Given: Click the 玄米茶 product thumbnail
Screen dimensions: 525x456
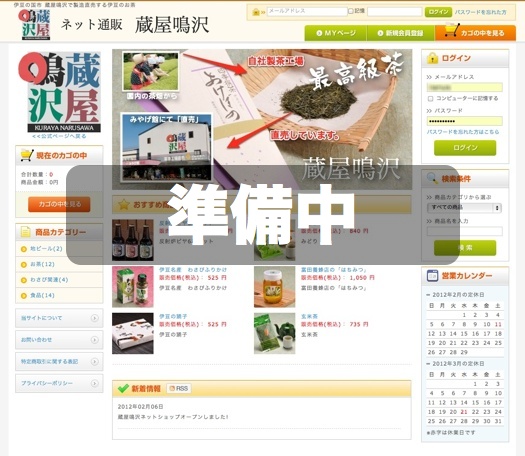Looking at the screenshot, I should point(275,333).
